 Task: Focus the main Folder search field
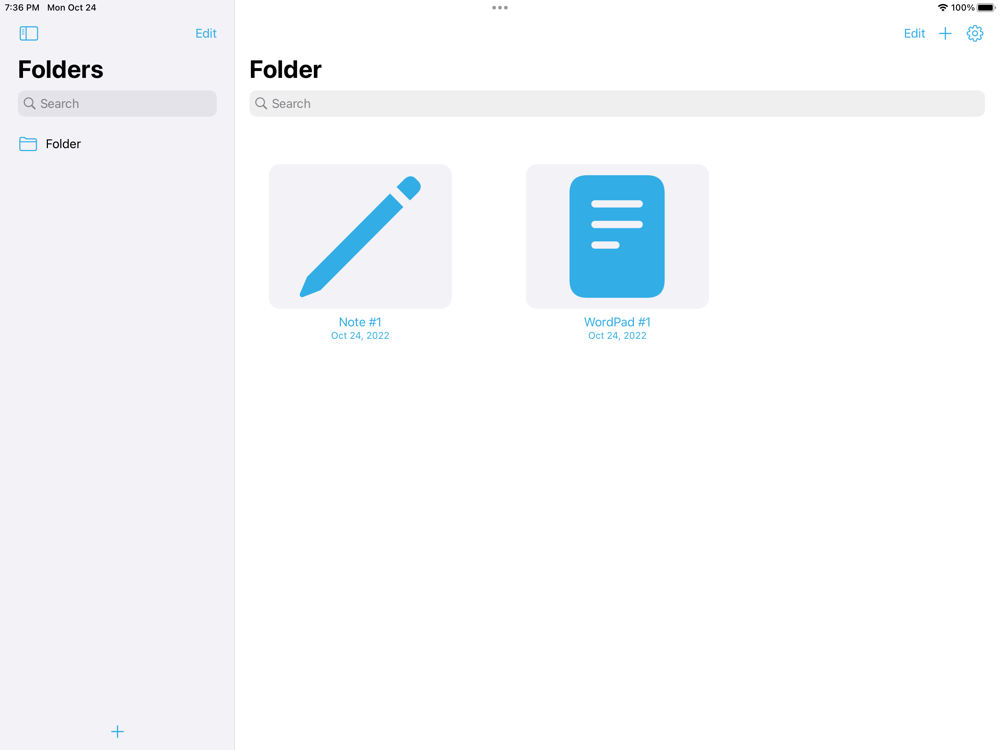click(617, 103)
